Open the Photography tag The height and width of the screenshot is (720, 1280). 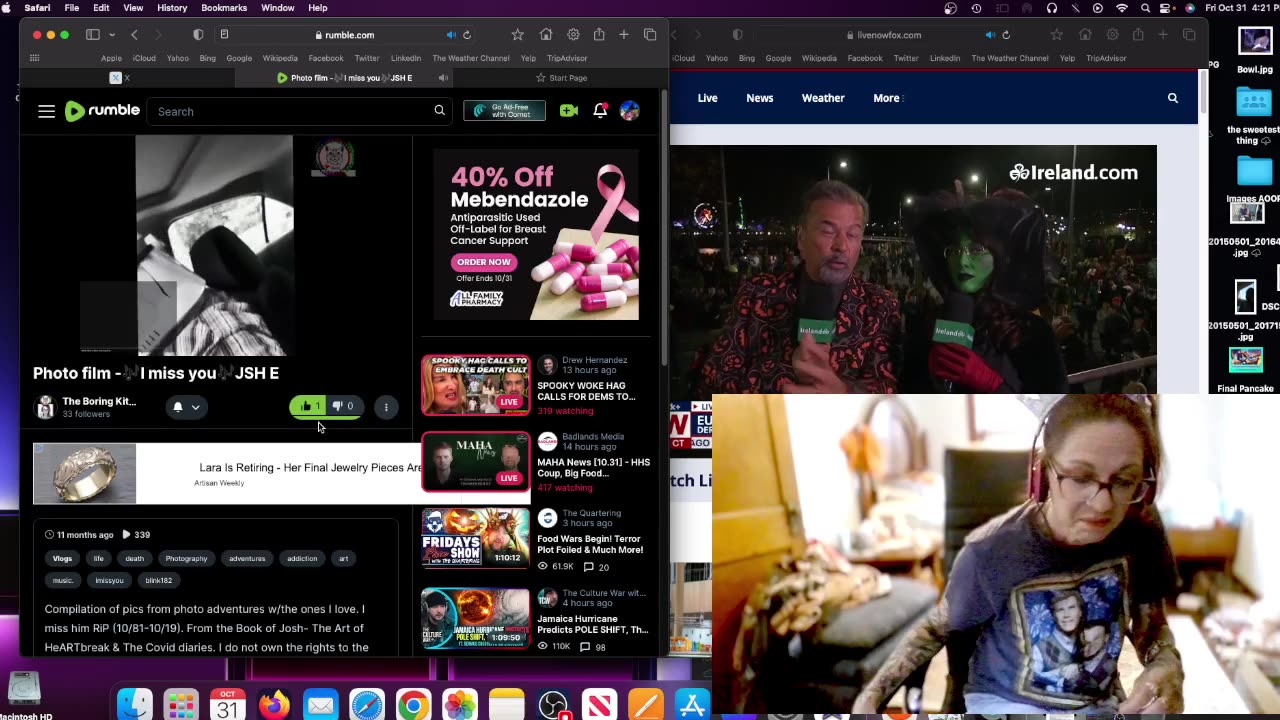(x=186, y=559)
